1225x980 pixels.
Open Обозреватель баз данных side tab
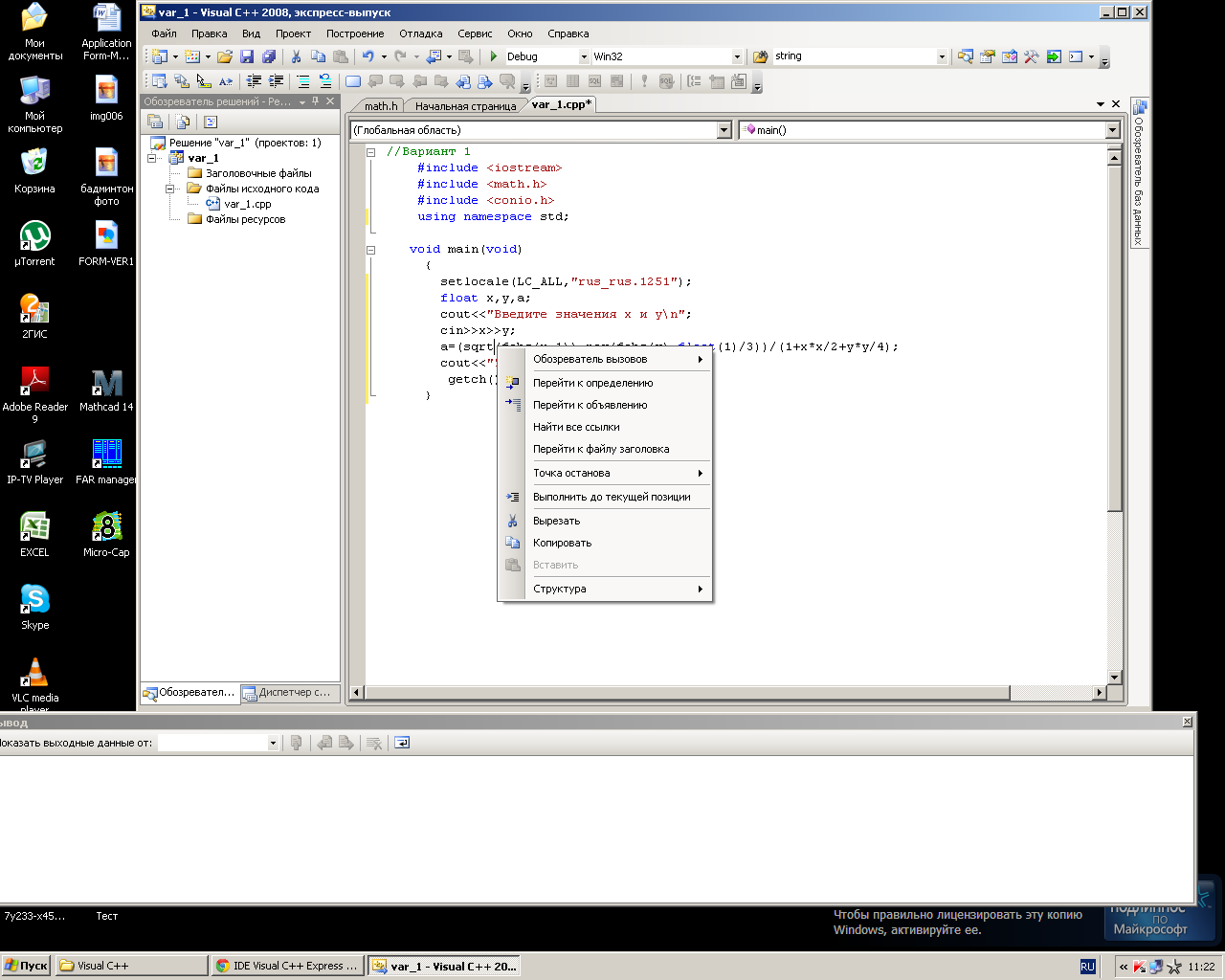(x=1139, y=172)
